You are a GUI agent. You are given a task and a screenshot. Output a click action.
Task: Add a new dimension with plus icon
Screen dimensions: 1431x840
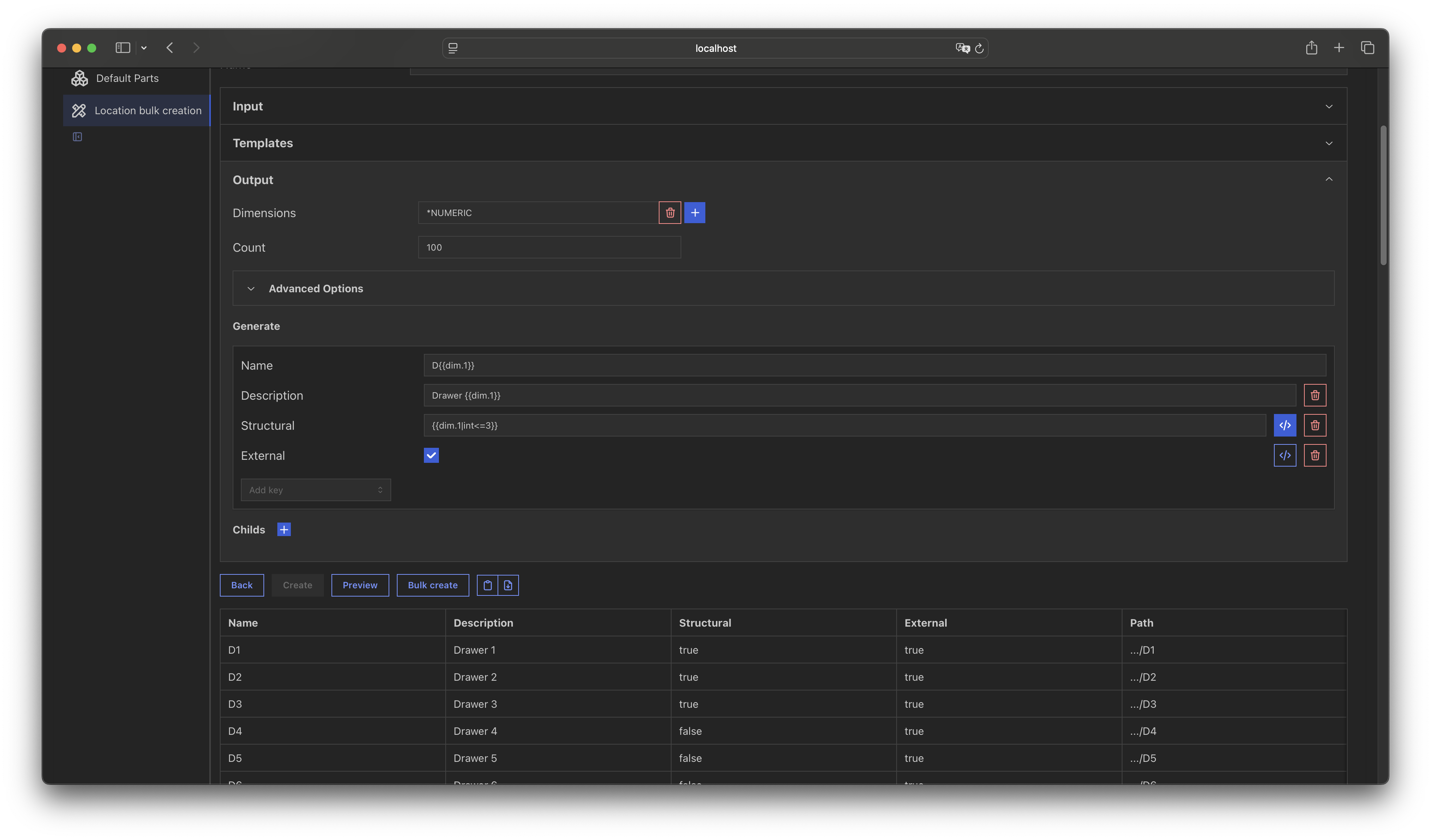(x=694, y=213)
